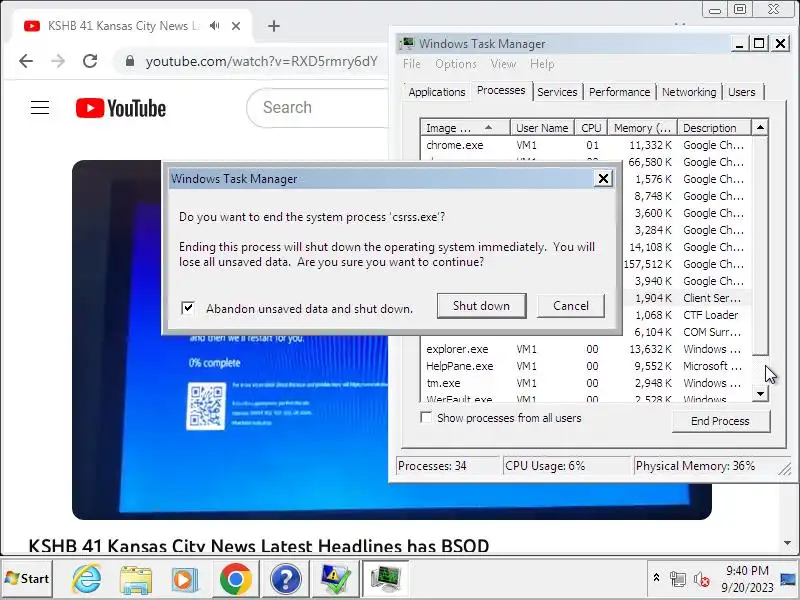Open a new Chrome tab
Image resolution: width=800 pixels, height=600 pixels.
point(274,26)
